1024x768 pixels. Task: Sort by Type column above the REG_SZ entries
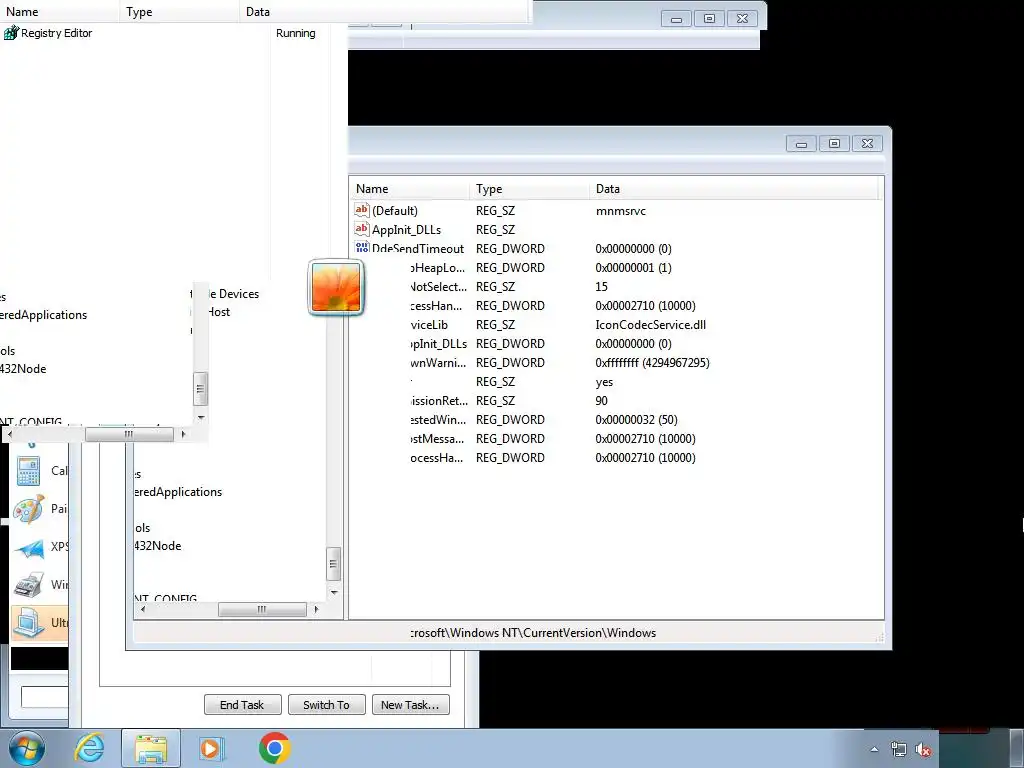tap(530, 189)
